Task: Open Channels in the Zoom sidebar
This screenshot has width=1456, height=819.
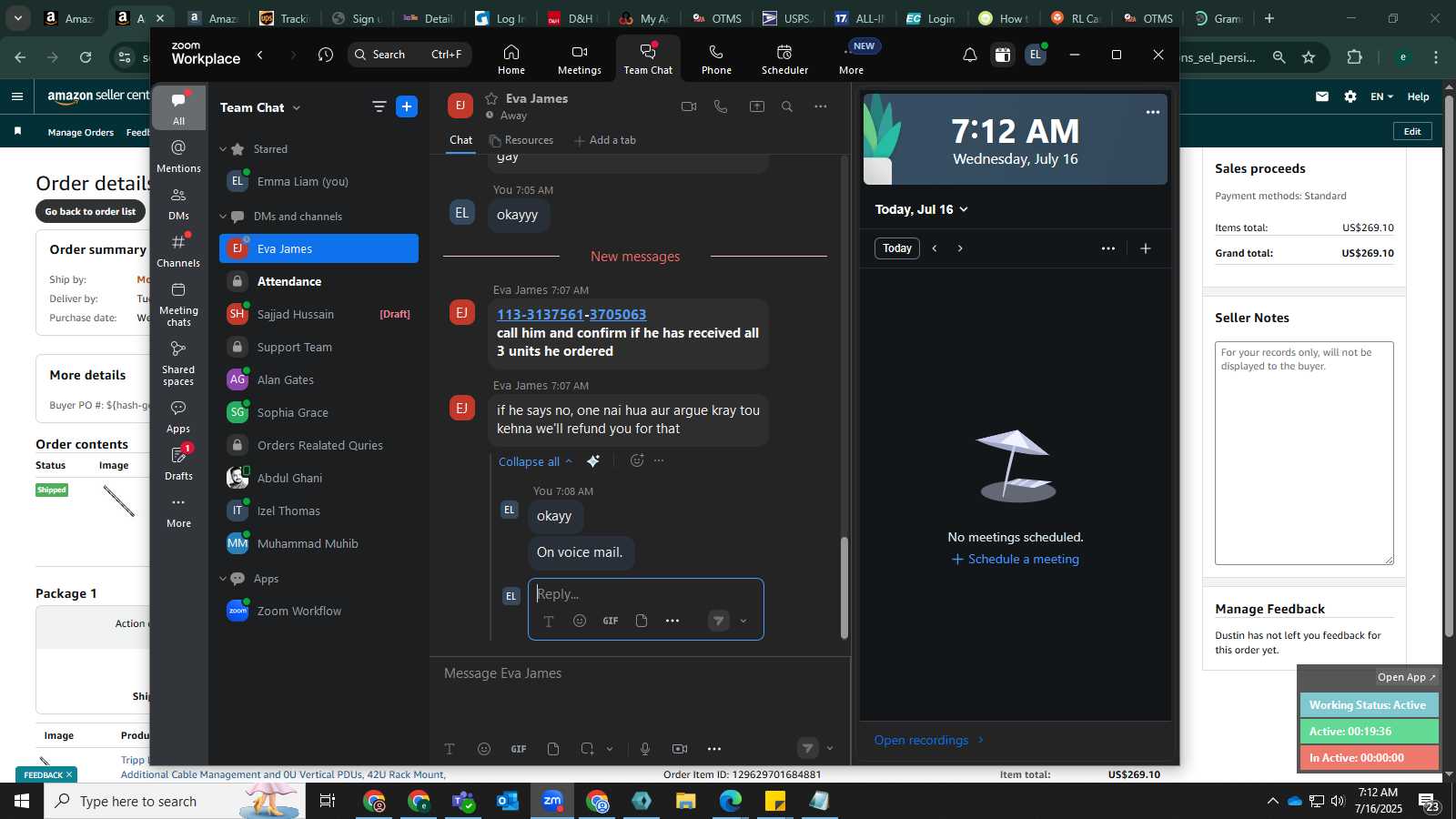Action: pos(178,251)
